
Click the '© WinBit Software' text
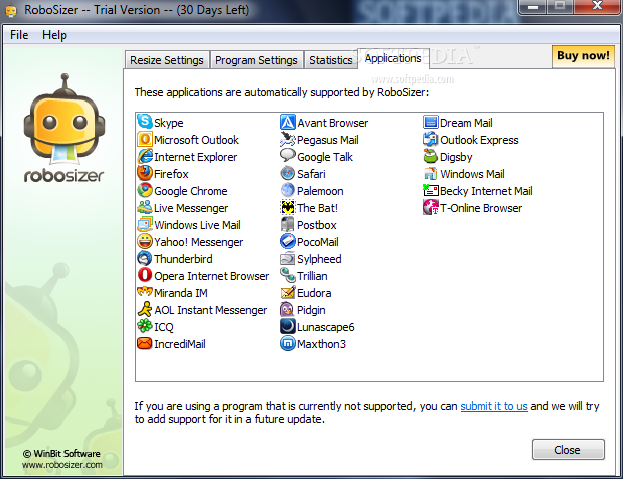[x=62, y=454]
